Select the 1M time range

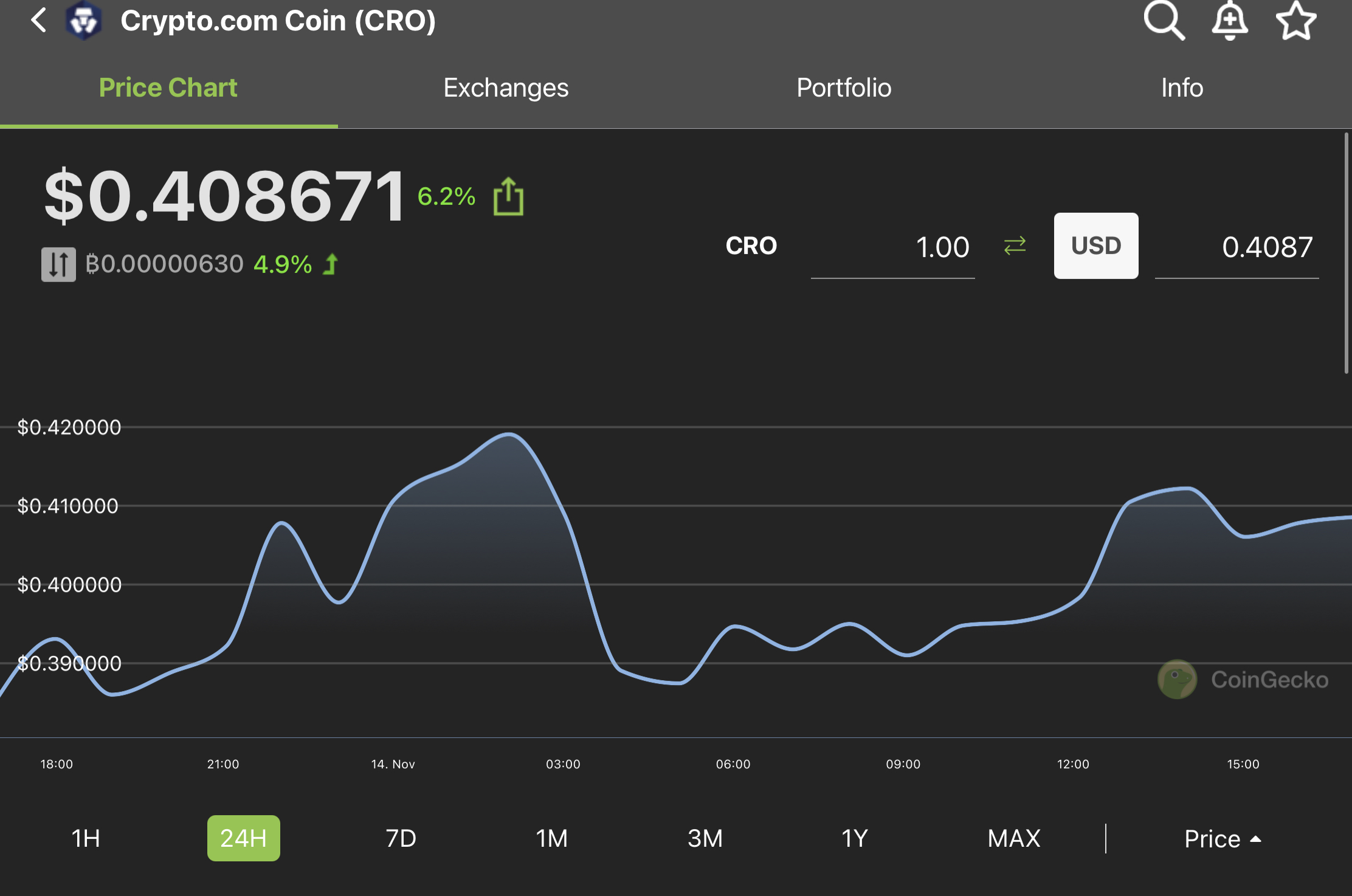[x=552, y=838]
